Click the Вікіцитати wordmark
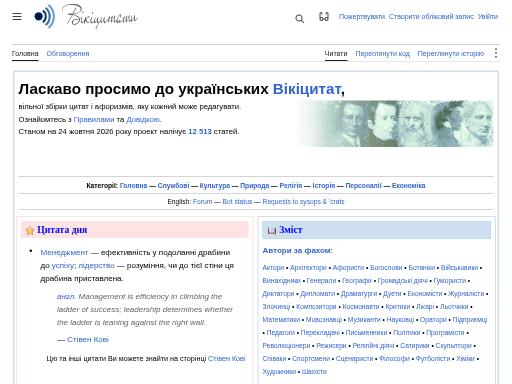The height and width of the screenshot is (384, 512). (100, 16)
